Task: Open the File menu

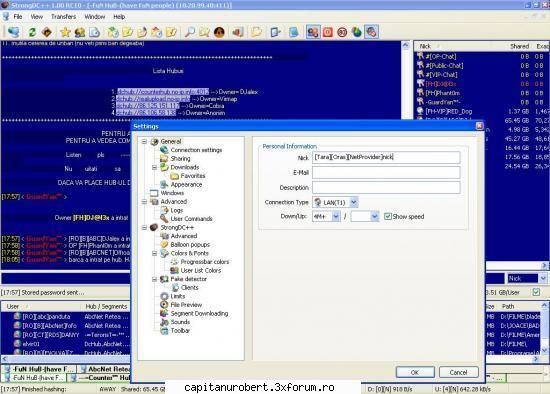Action: (18, 16)
